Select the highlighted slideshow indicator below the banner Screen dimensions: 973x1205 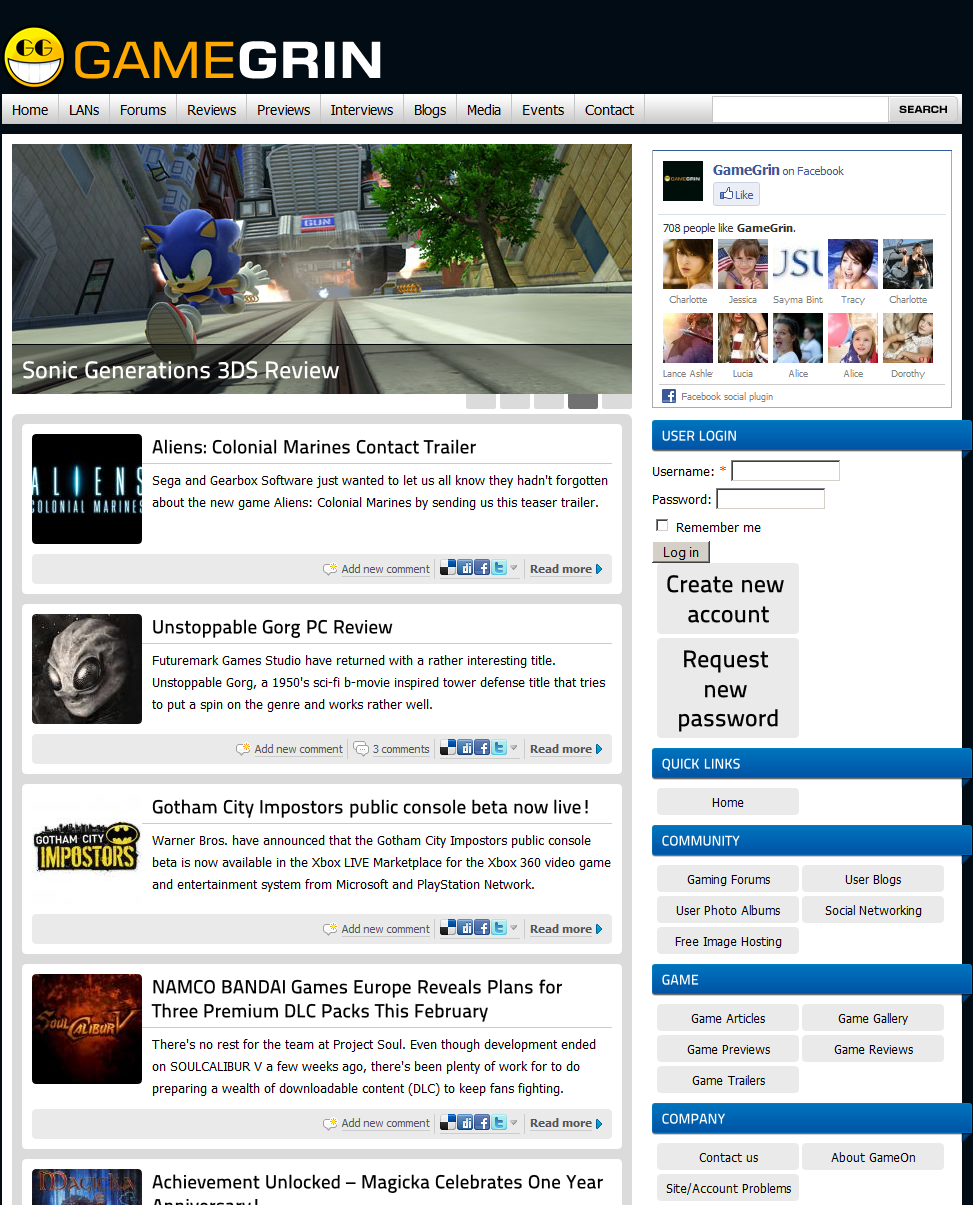coord(583,402)
